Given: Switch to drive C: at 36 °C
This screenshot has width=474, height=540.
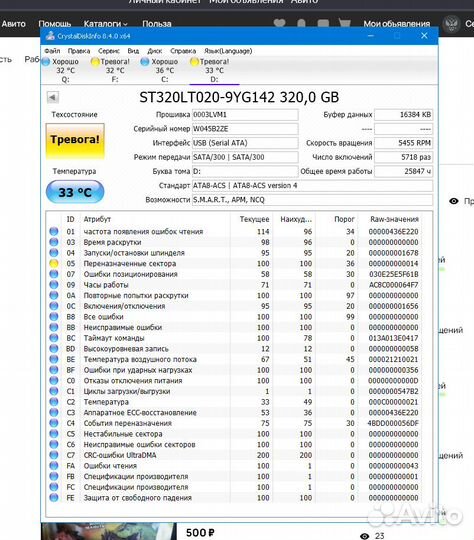Looking at the screenshot, I should point(161,70).
